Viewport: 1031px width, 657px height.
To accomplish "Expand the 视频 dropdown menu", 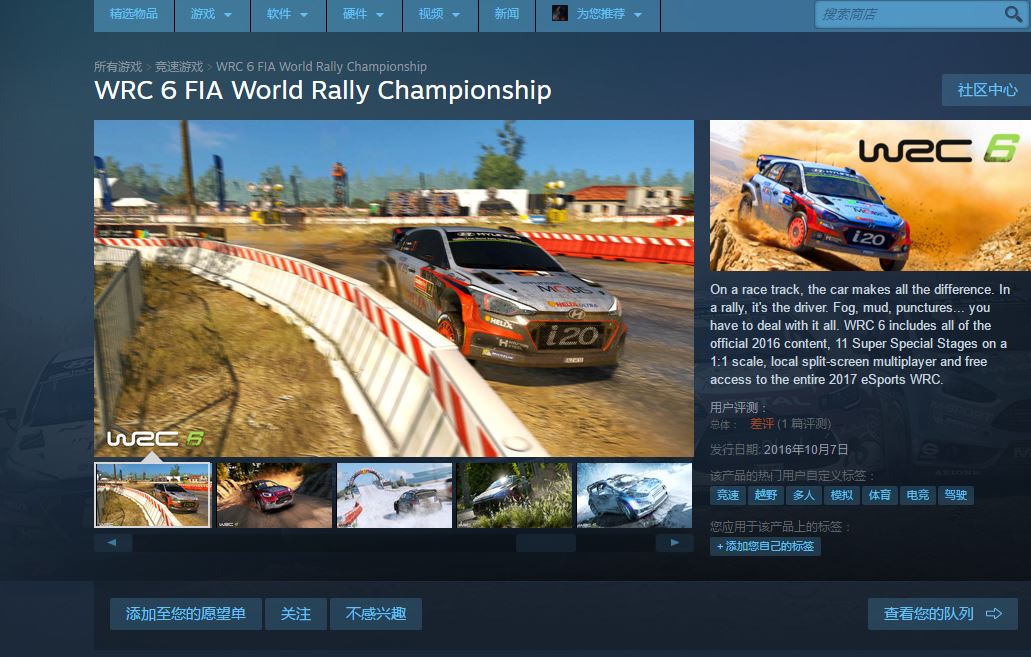I will tap(440, 14).
